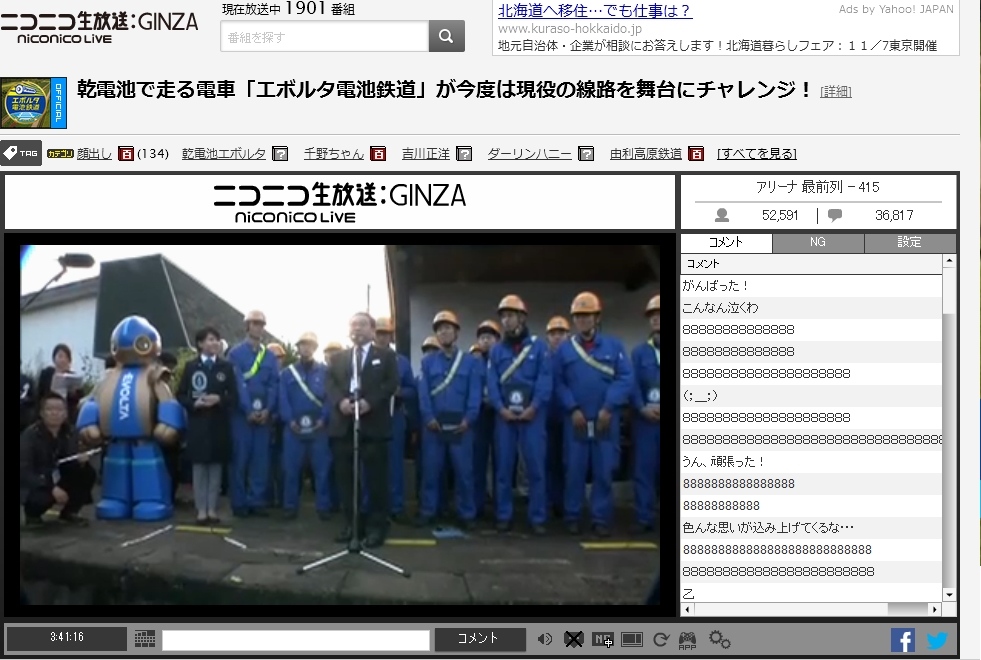
Task: Click the アリーナ 最前列 - 415 seat label
Action: pyautogui.click(x=818, y=187)
